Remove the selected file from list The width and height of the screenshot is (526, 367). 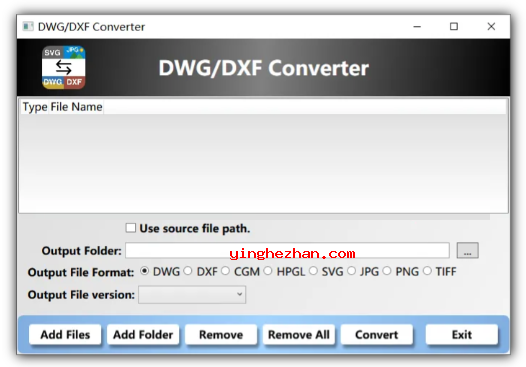(x=221, y=334)
